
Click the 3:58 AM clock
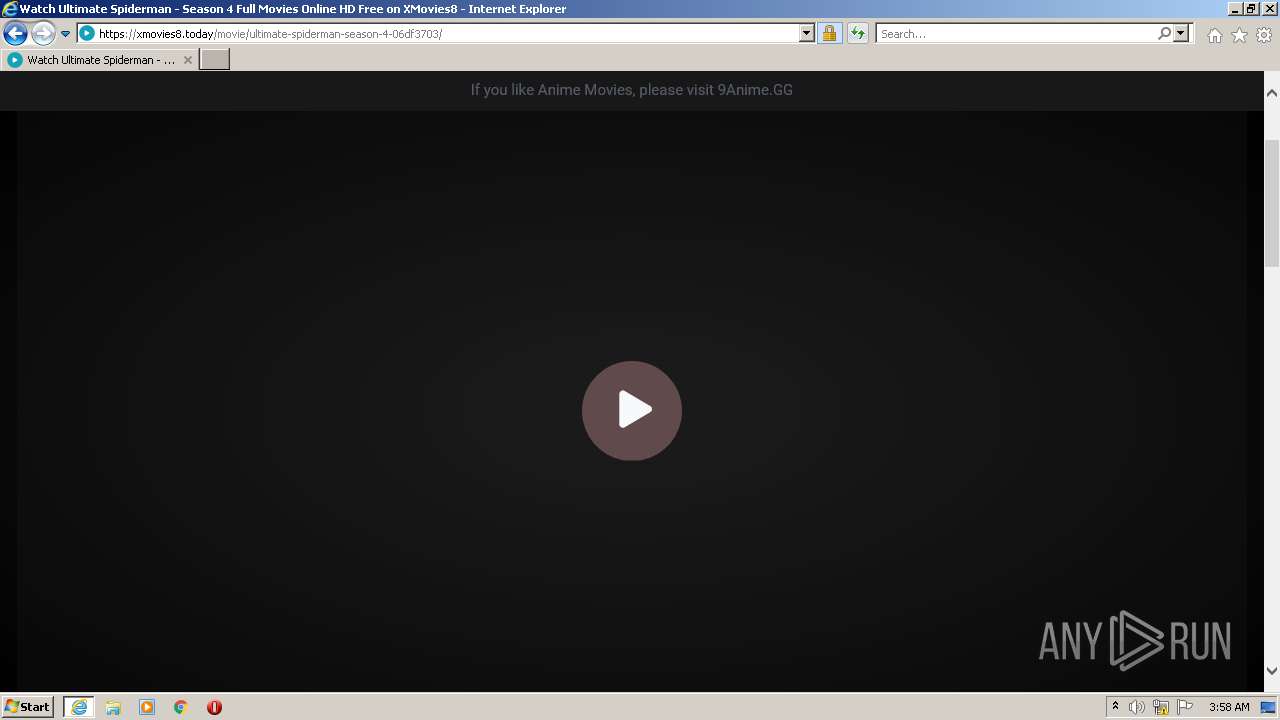(1229, 707)
